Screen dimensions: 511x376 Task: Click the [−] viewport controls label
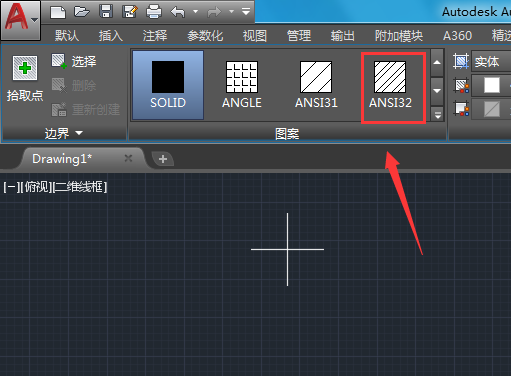coord(11,187)
